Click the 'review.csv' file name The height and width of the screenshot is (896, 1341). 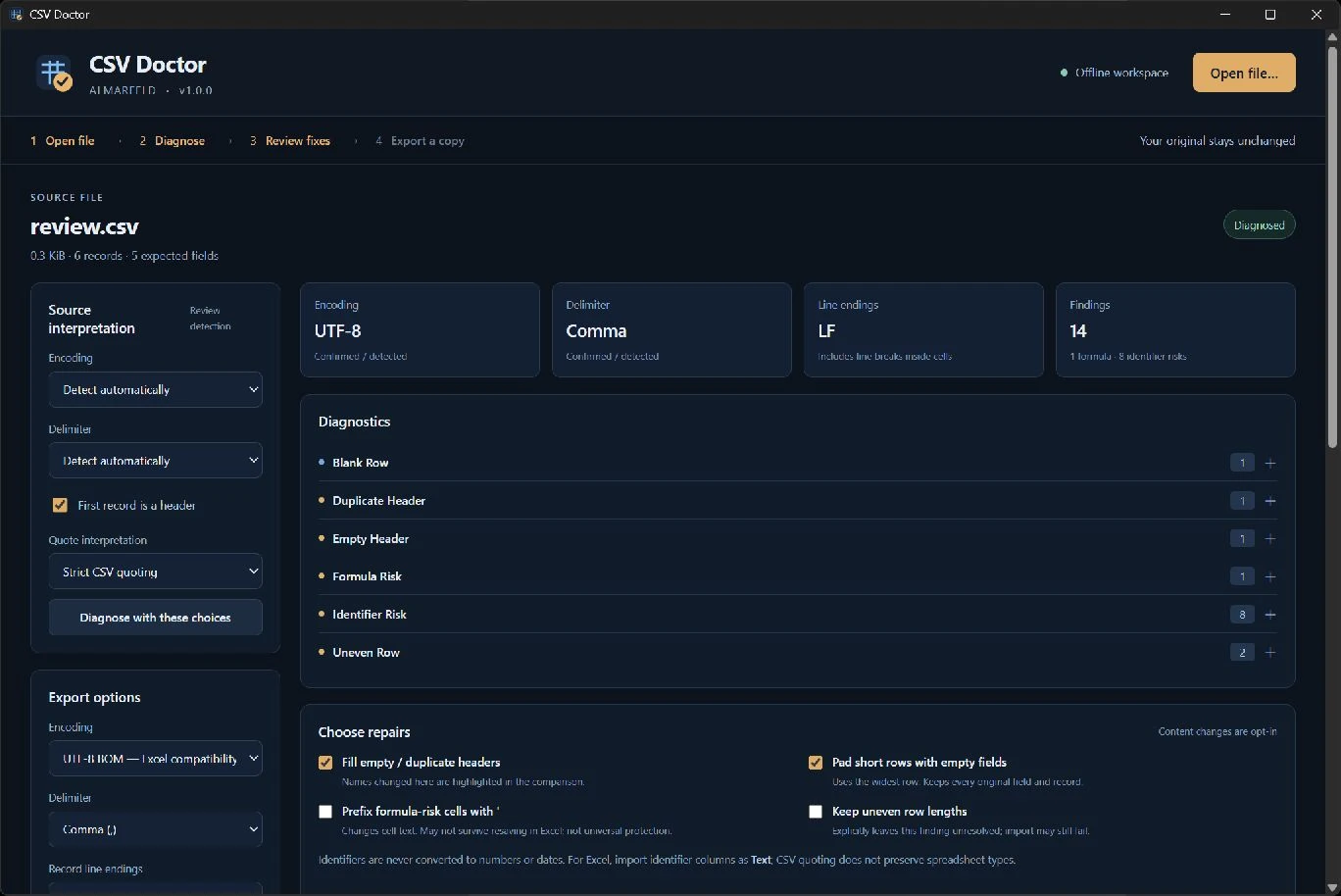point(84,227)
